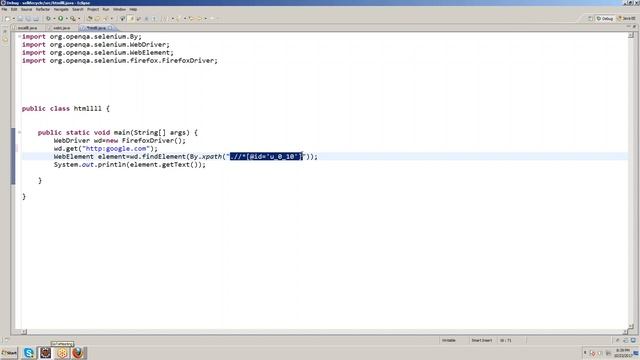Click the fast view icon at bottom-left
The width and height of the screenshot is (640, 360).
tap(6, 340)
